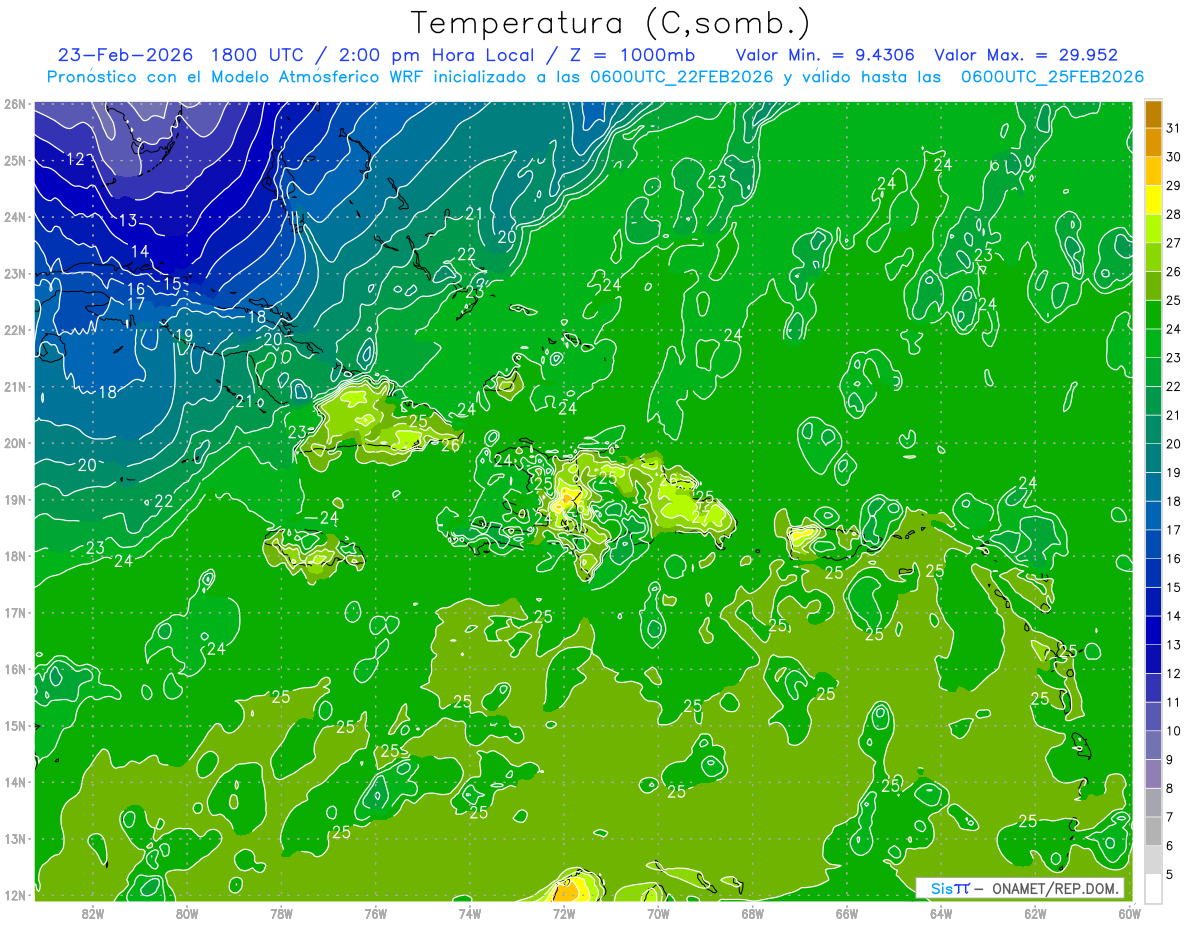Click the "15N" latitude axis label
Viewport: 1200px width, 927px height.
click(x=15, y=725)
